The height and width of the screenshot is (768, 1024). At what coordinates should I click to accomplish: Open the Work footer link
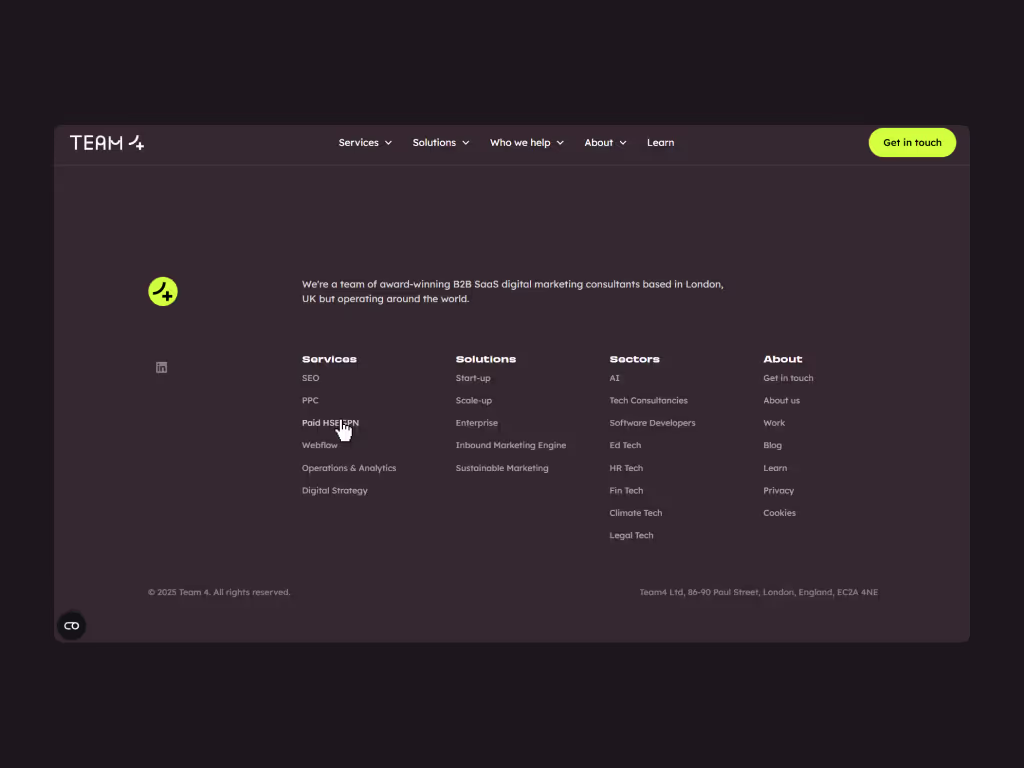coord(774,423)
